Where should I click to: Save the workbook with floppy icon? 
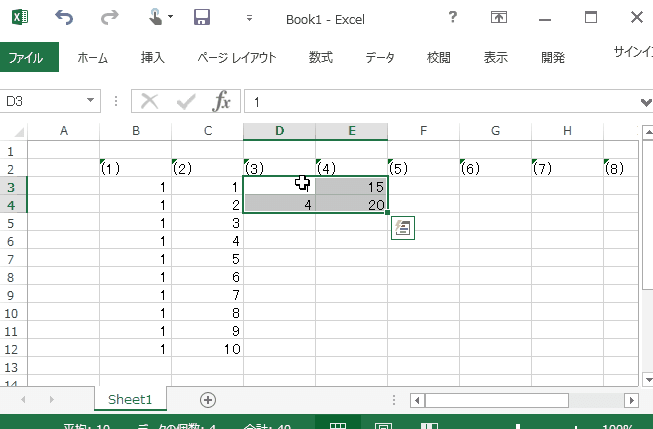pos(202,17)
